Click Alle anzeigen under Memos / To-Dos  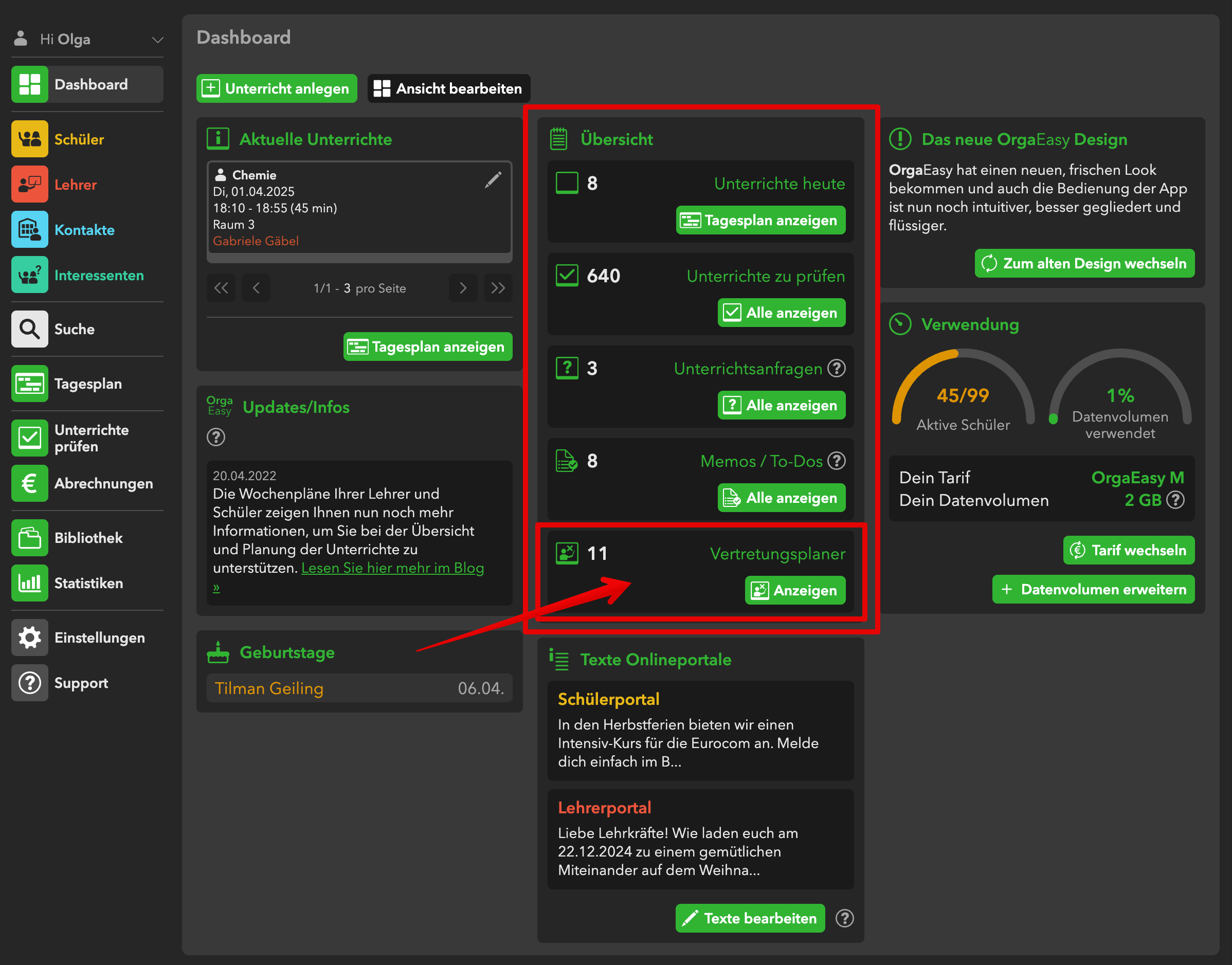click(x=782, y=498)
